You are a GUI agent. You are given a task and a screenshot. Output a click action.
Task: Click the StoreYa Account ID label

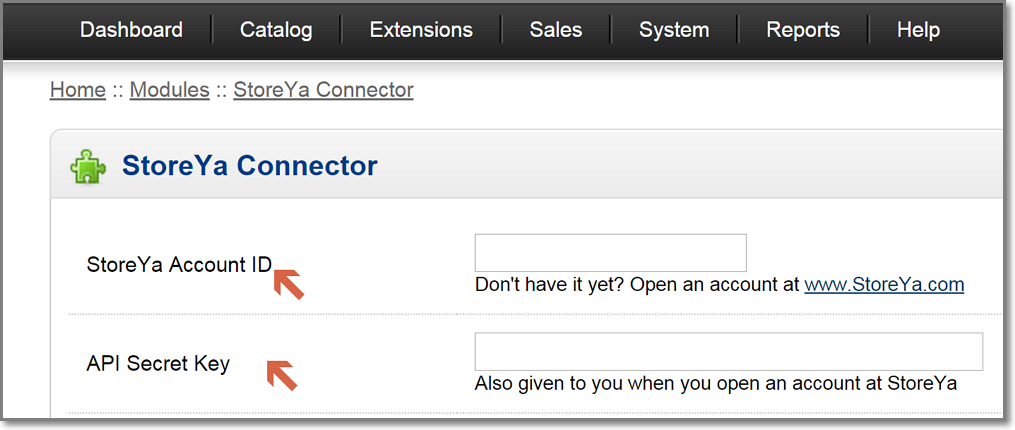click(x=179, y=265)
